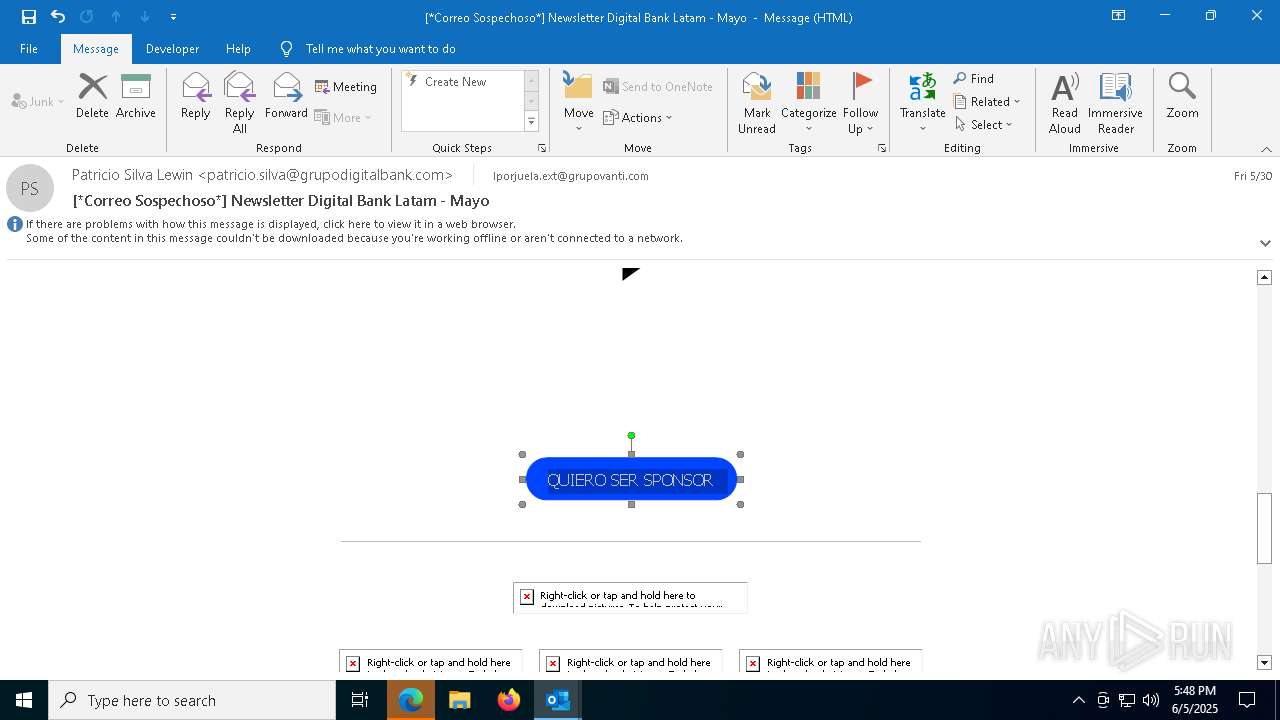
Task: Open the Related dropdown
Action: [x=987, y=102]
